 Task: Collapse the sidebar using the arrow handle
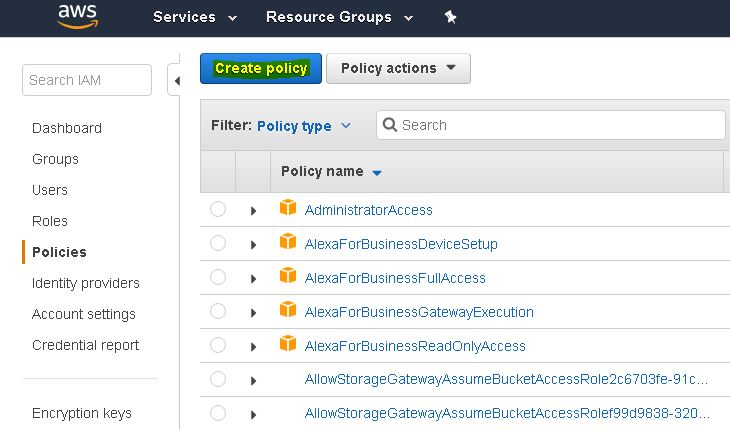(177, 80)
